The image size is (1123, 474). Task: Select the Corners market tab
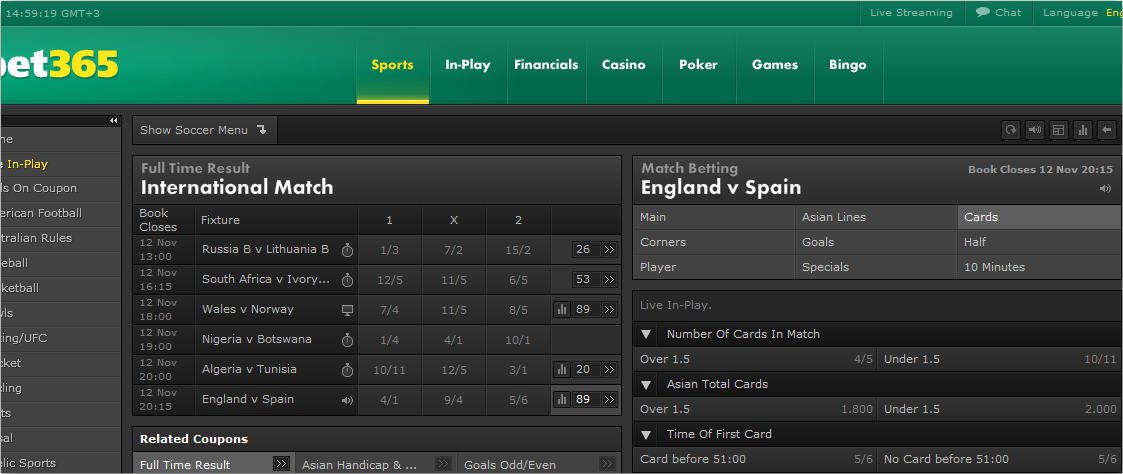coord(714,242)
